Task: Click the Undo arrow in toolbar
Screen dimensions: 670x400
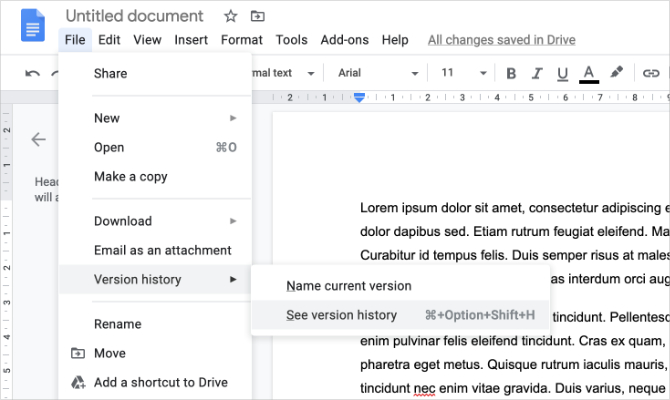Action: coord(33,73)
